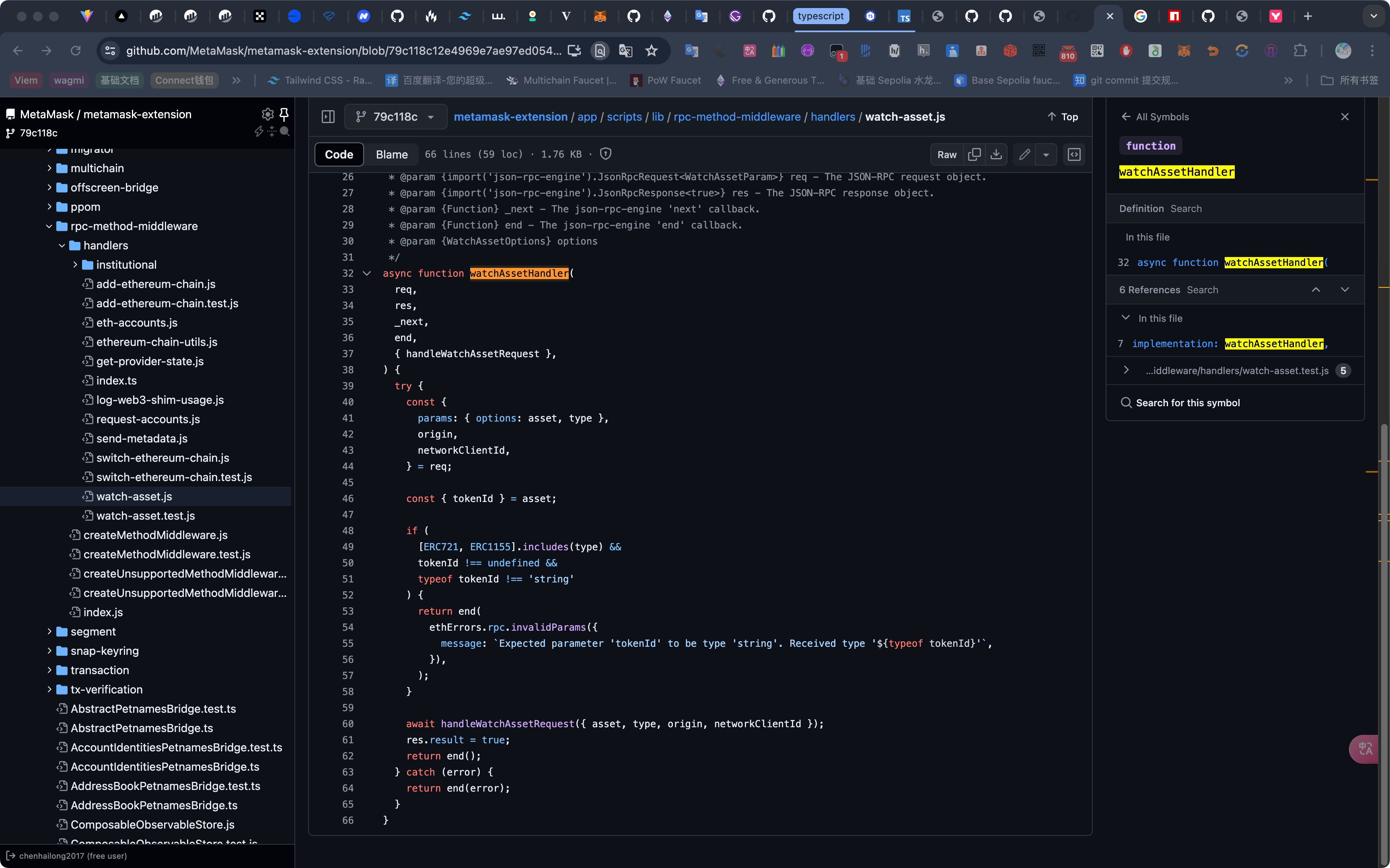Expand watch-asset.test.js references group
Screen dimensions: 1390x868
point(1126,370)
